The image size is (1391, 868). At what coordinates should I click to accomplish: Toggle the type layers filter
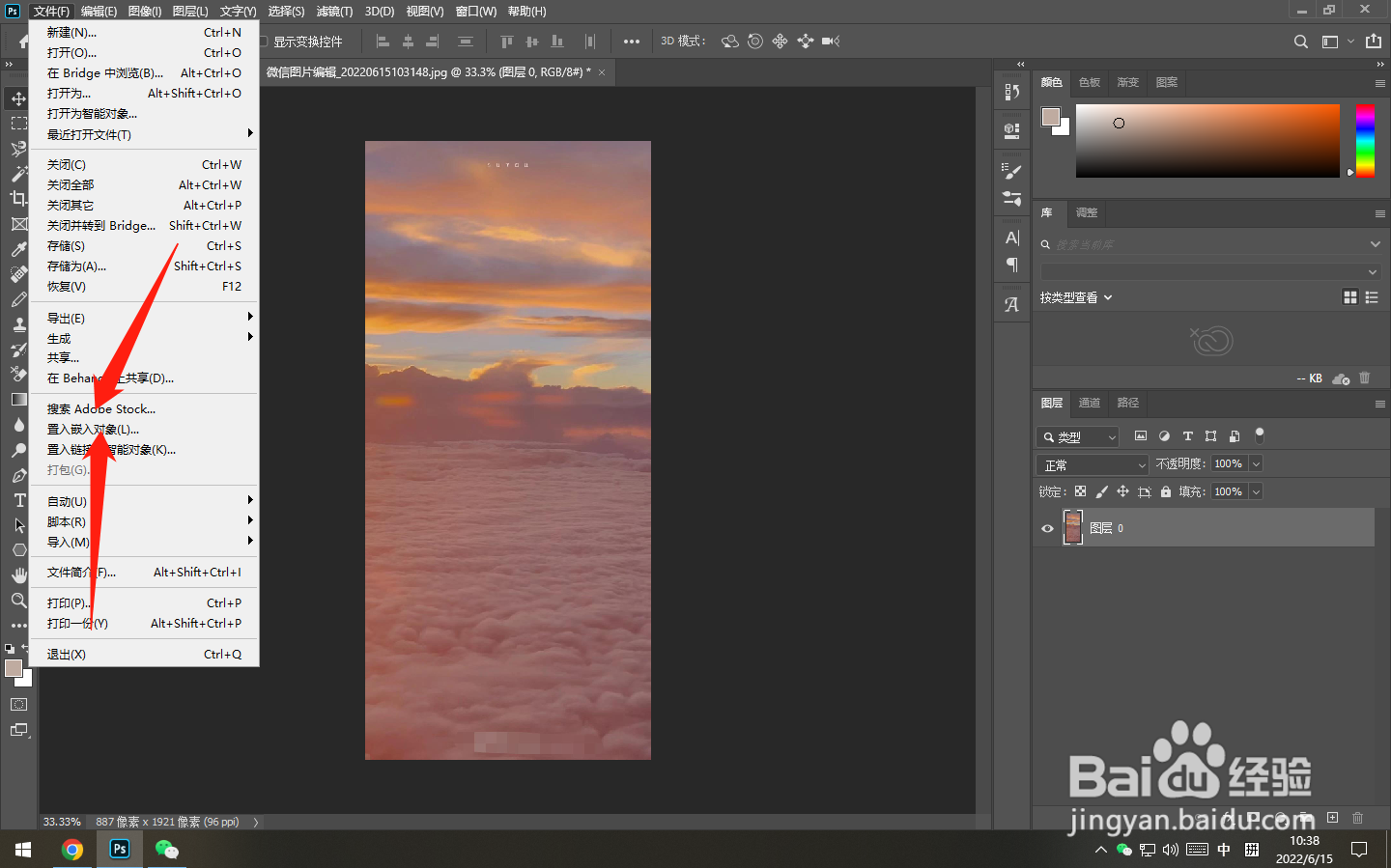[1187, 436]
